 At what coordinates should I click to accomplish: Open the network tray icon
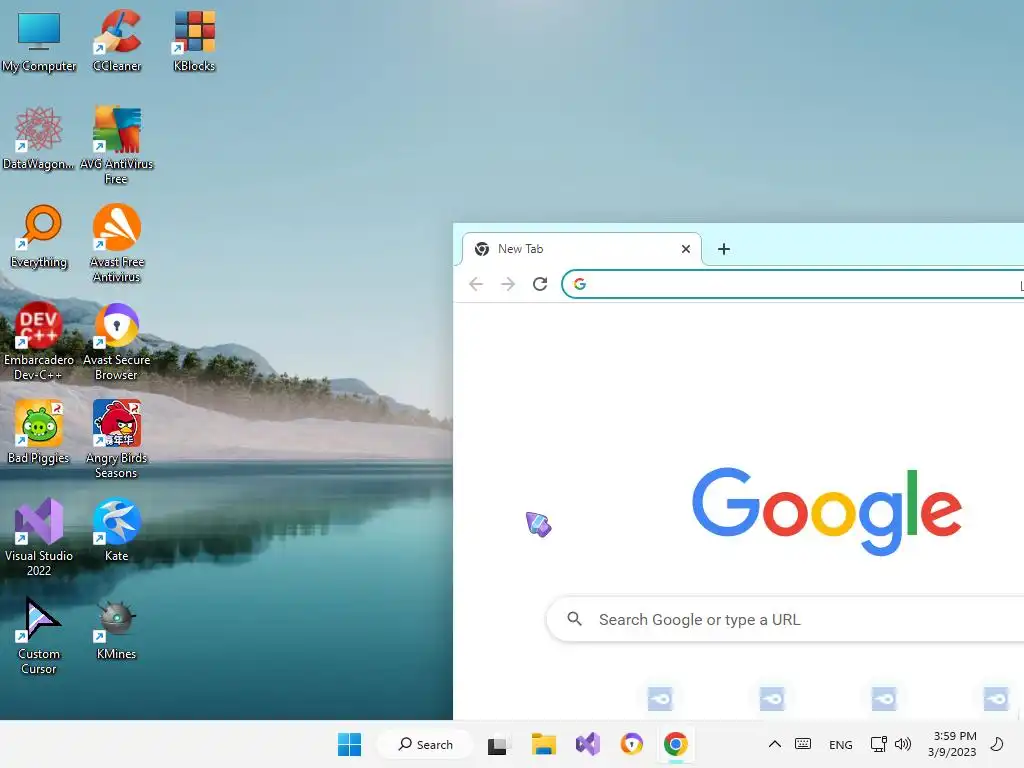[879, 744]
